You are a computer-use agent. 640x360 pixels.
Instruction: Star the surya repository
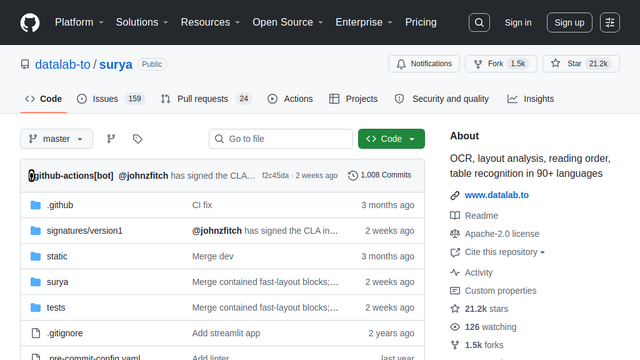581,64
